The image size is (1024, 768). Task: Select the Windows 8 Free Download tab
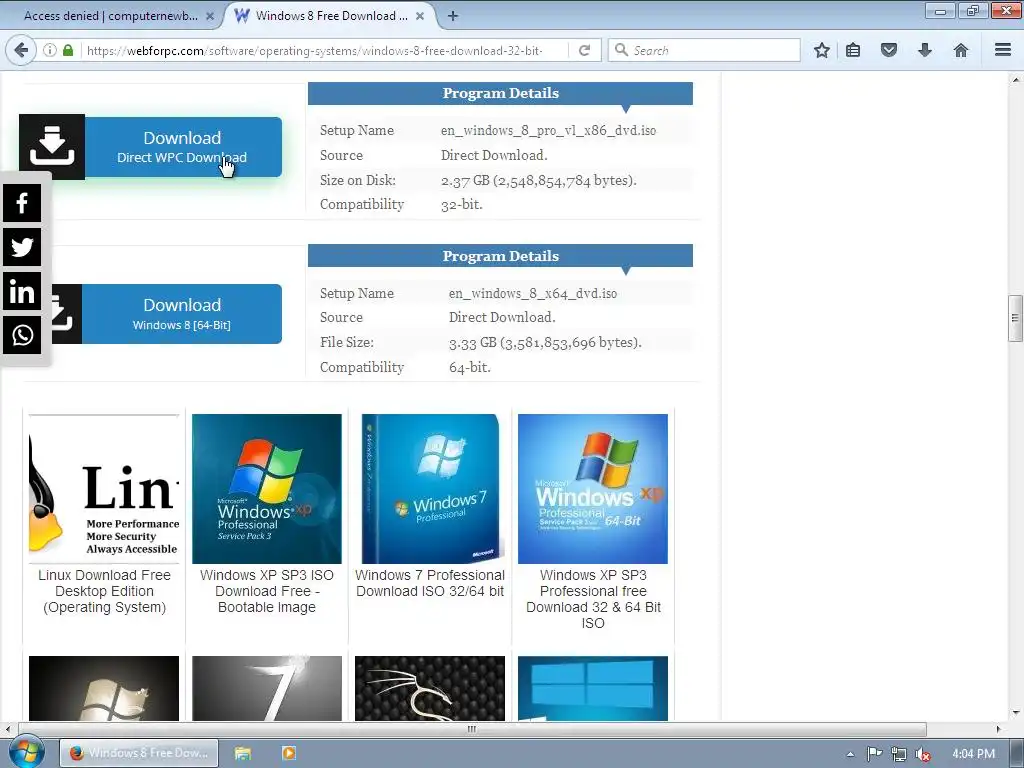(330, 16)
